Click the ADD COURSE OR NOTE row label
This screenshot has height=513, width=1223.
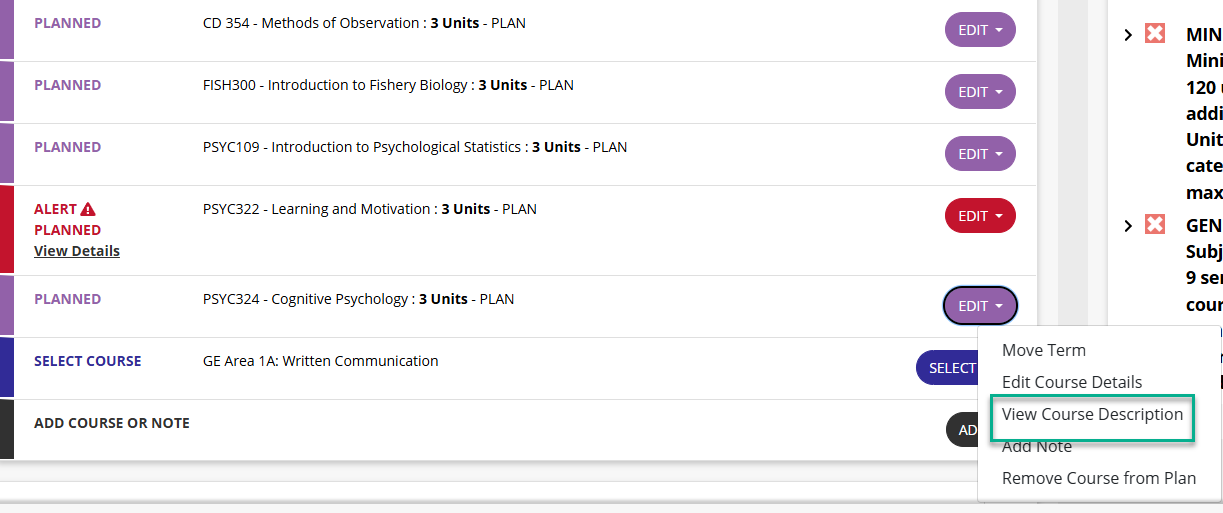[x=112, y=423]
